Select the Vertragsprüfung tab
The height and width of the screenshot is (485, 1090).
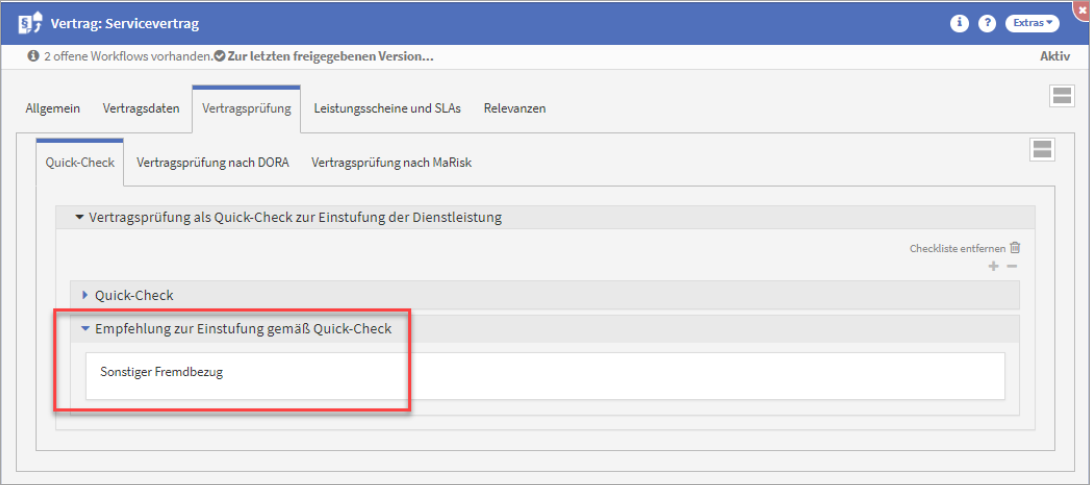[246, 108]
